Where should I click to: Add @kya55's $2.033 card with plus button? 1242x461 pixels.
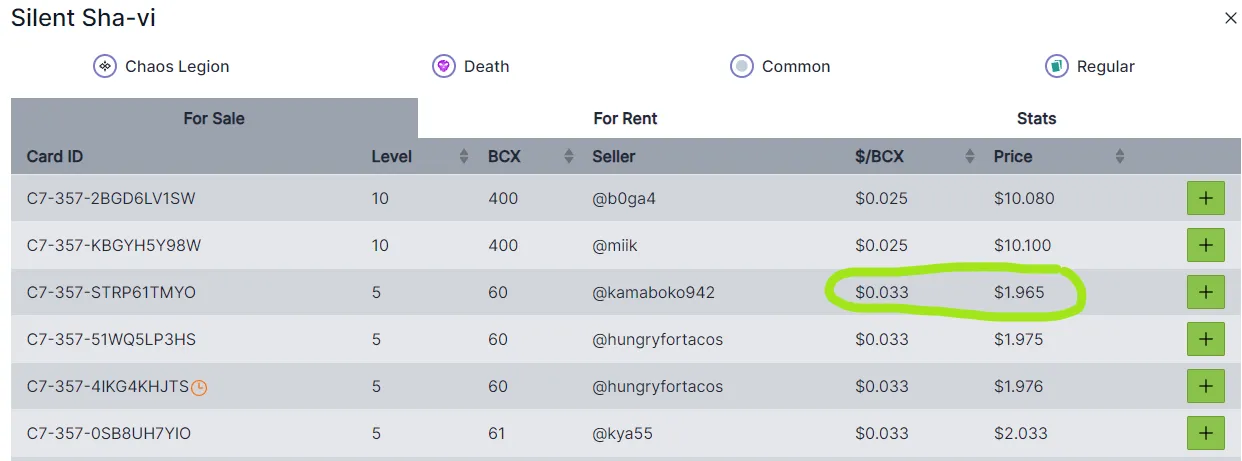click(x=1206, y=433)
